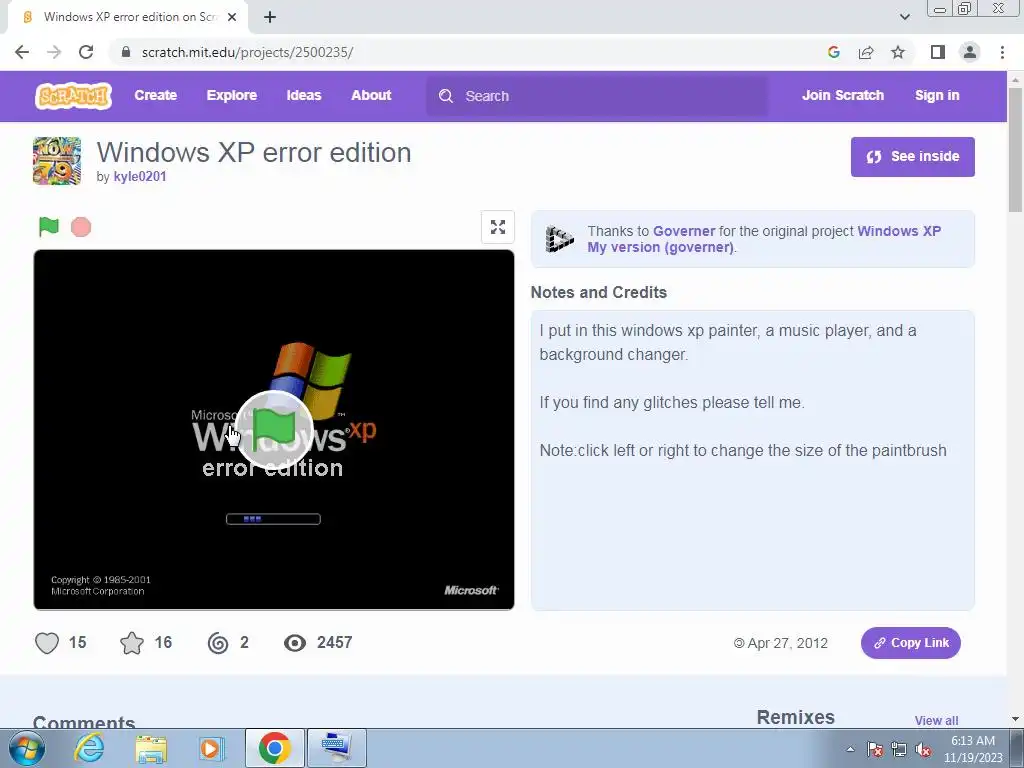Close the Windows XP error edition tab
The image size is (1024, 768).
point(232,17)
